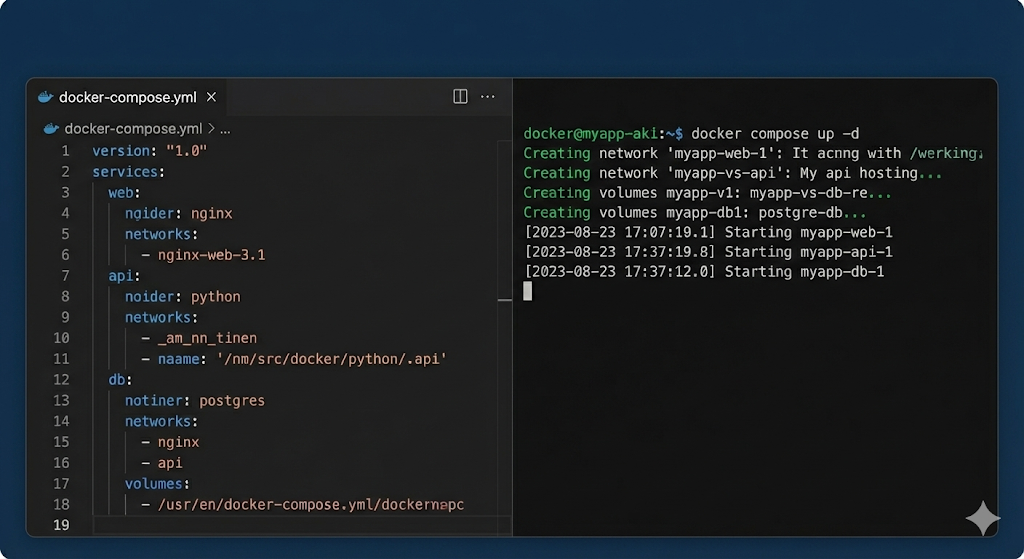Click the Docker whale icon in the tab
1024x559 pixels.
(x=45, y=97)
